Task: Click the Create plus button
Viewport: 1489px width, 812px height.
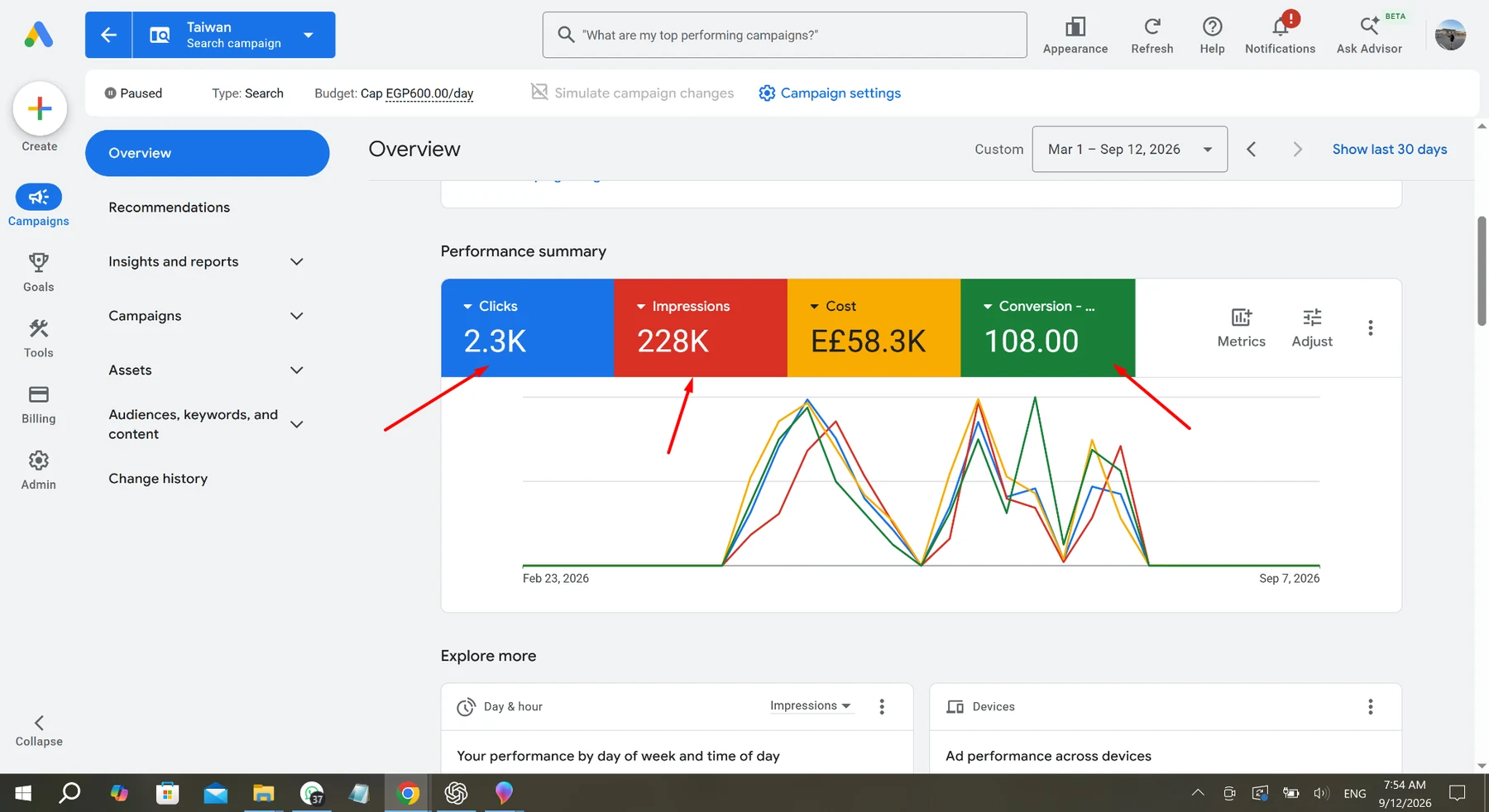Action: [x=40, y=108]
